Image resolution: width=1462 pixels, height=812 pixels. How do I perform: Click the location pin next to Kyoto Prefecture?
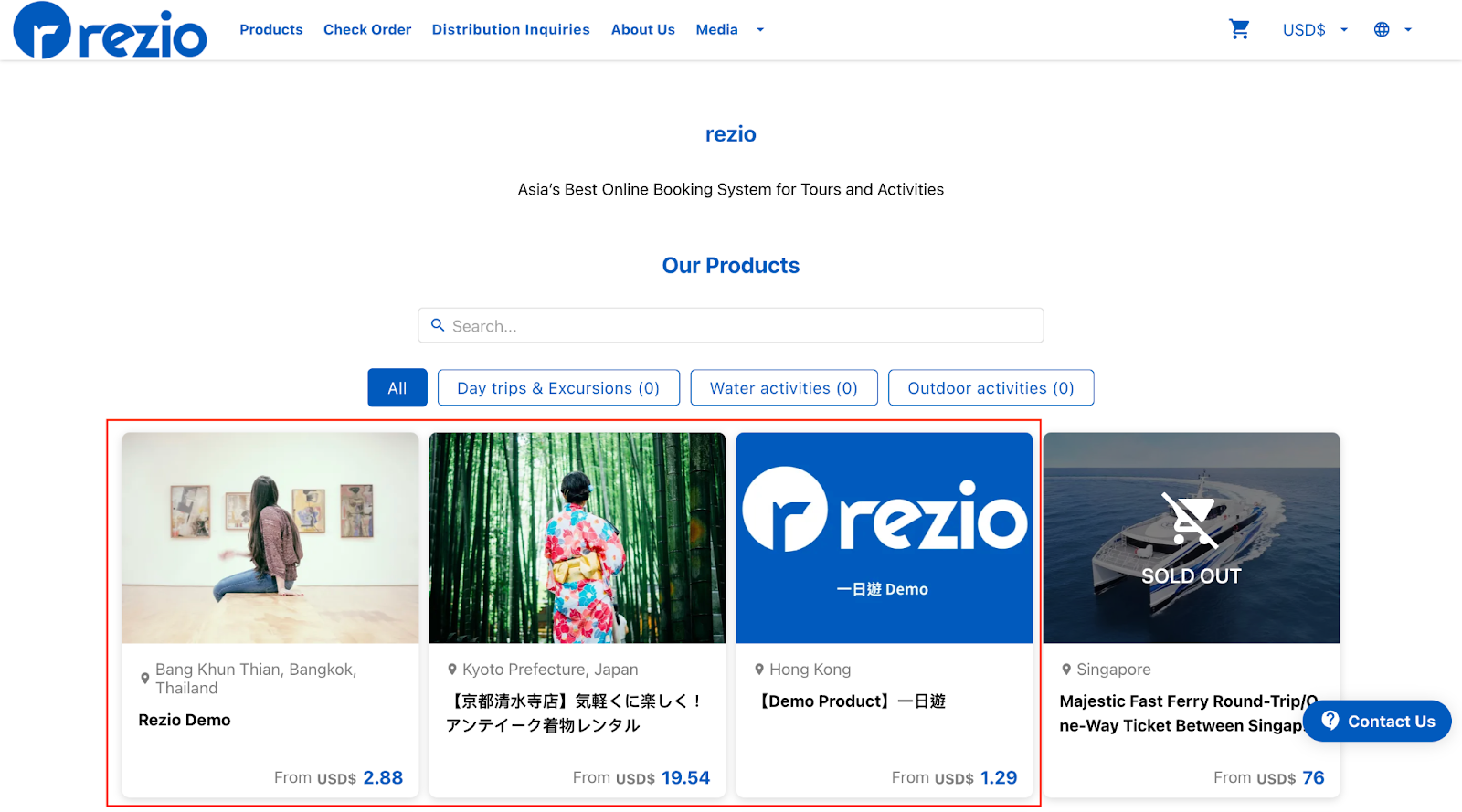pos(451,670)
